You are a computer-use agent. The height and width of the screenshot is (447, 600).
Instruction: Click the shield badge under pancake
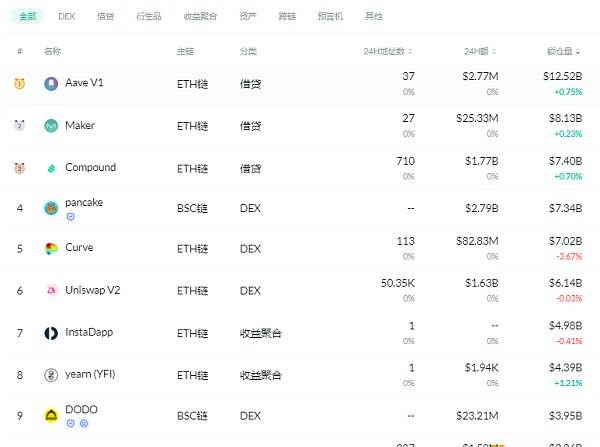click(70, 217)
